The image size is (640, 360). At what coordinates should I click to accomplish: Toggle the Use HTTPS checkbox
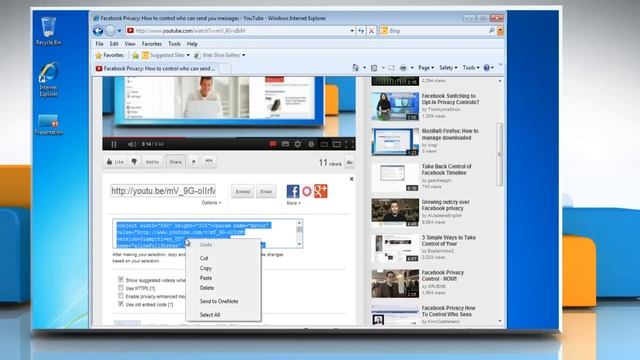pos(121,288)
